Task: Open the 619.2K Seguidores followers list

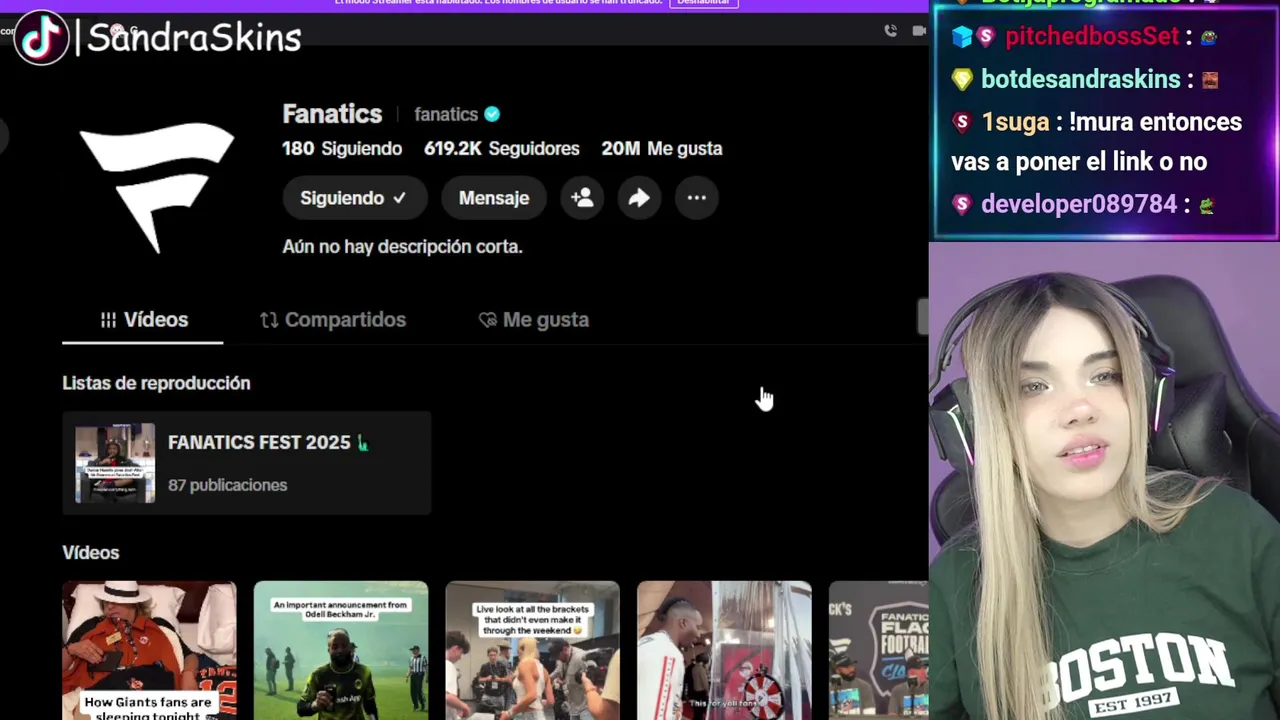Action: pyautogui.click(x=502, y=148)
